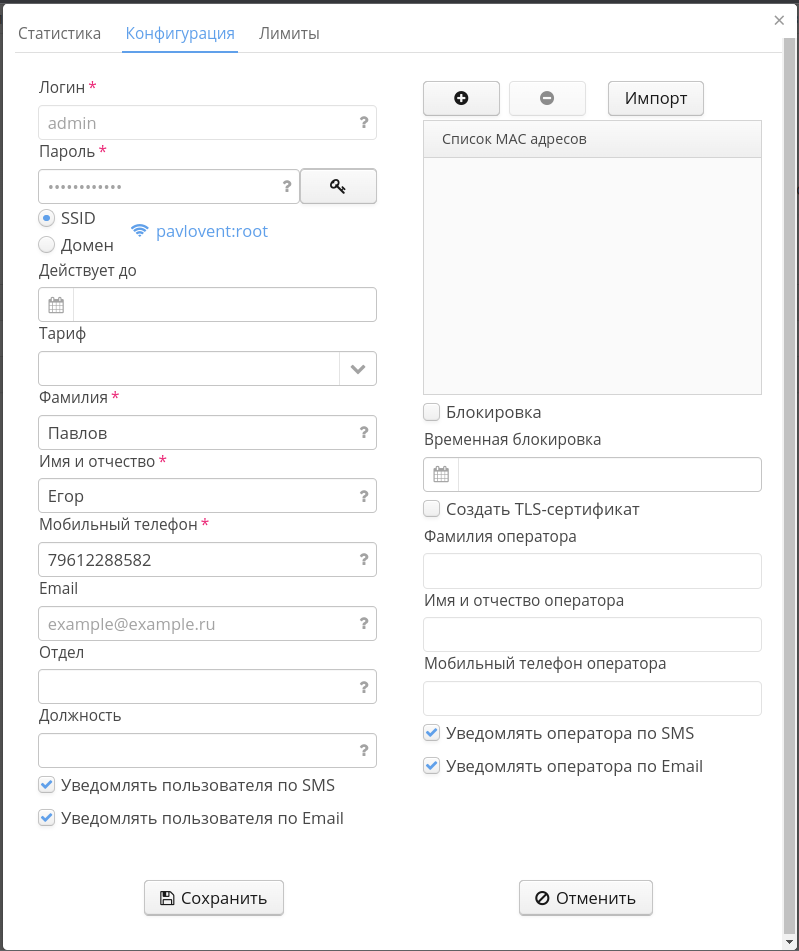Open calendar icon for Действует до

(56, 305)
